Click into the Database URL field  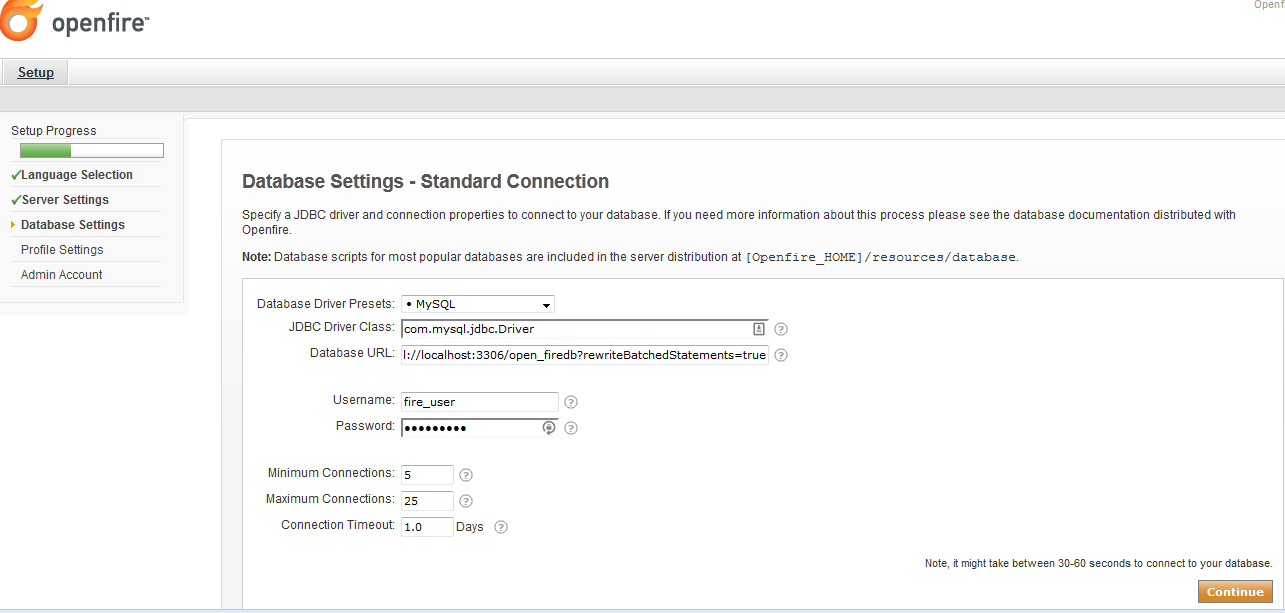pyautogui.click(x=584, y=355)
